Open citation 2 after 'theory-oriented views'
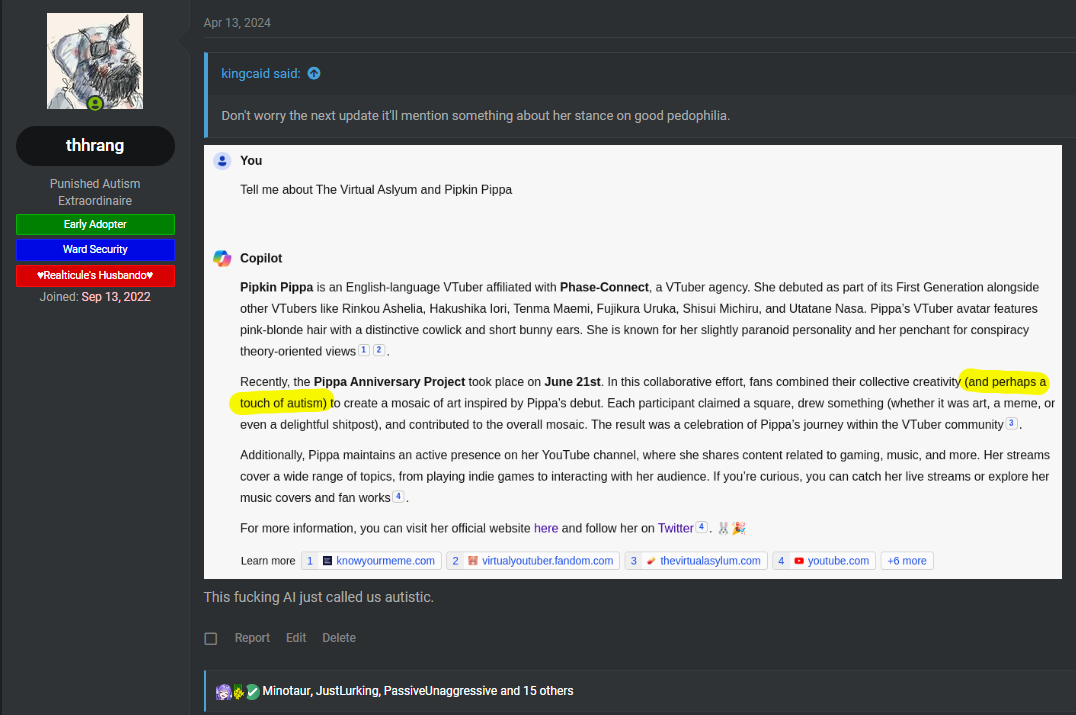 point(379,350)
